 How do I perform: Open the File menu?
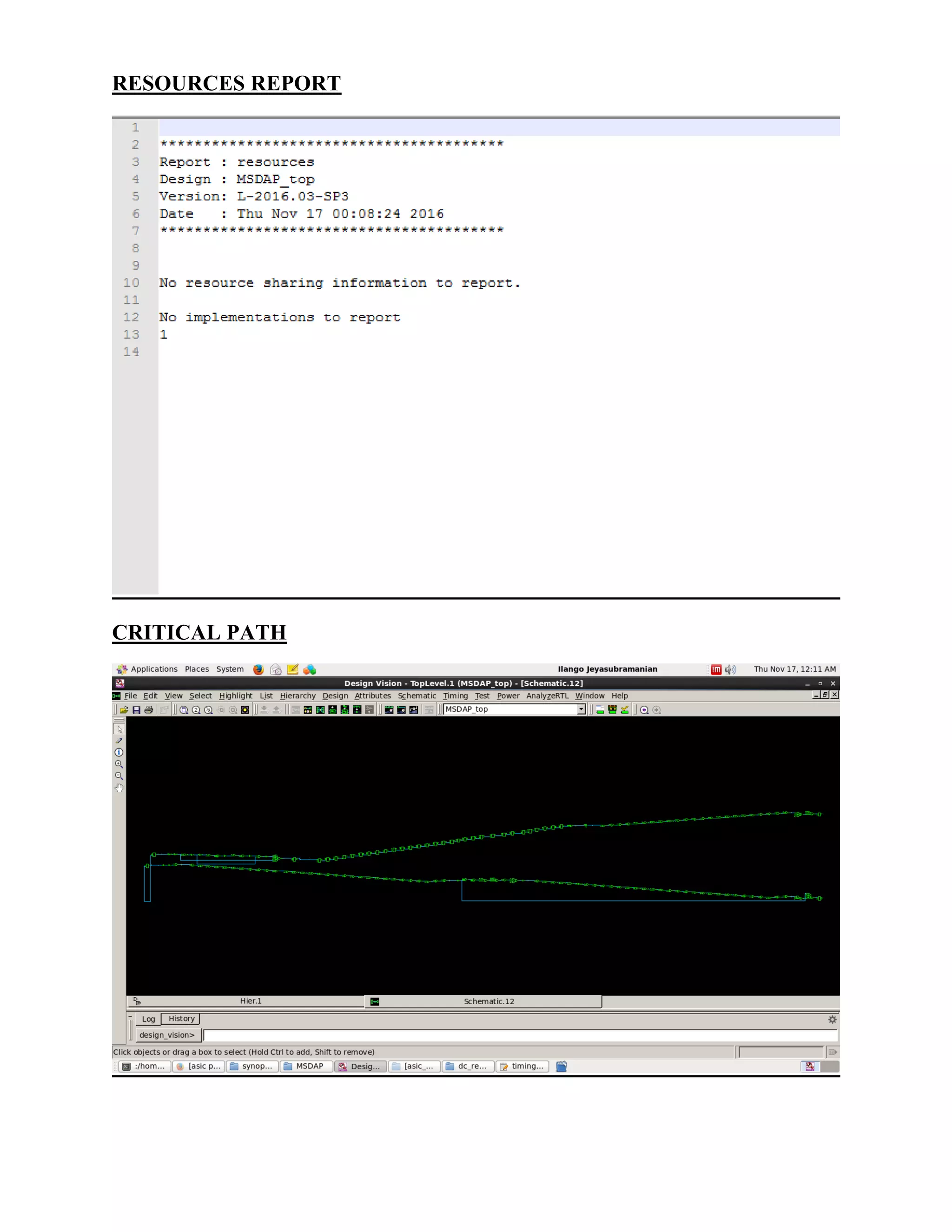(x=131, y=696)
